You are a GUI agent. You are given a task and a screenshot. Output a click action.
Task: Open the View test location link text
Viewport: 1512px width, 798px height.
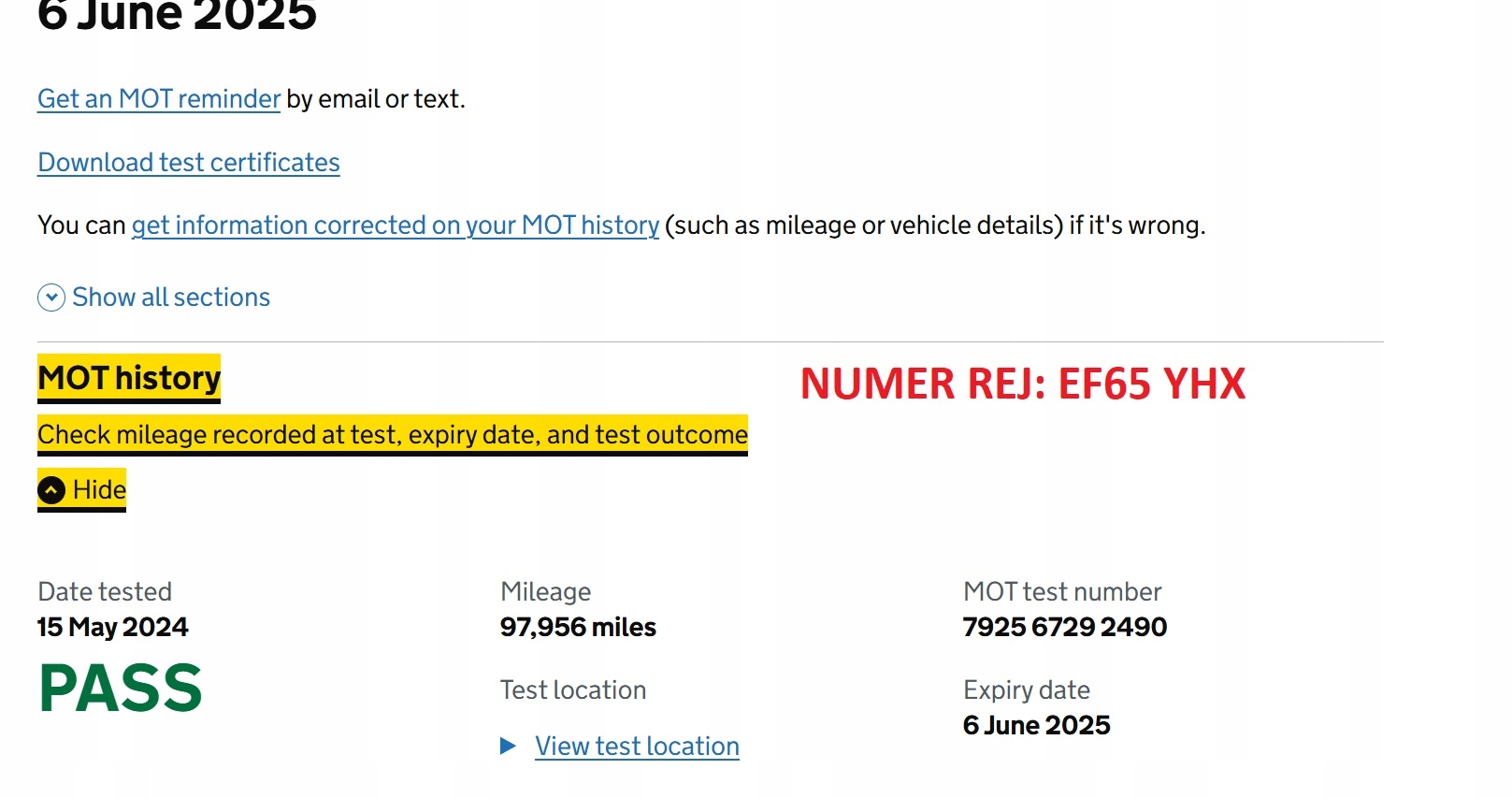click(637, 747)
